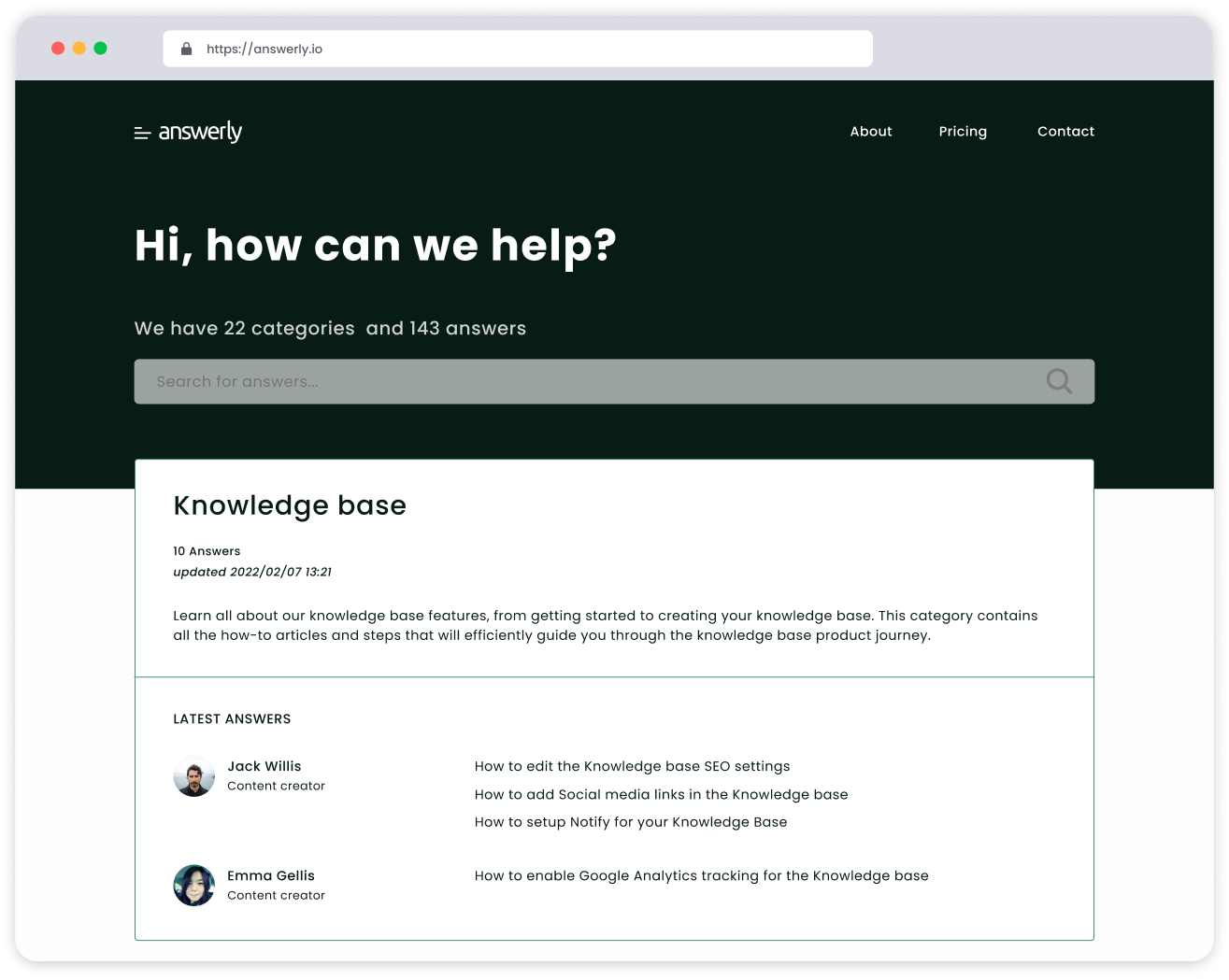Open 'How to edit the Knowledge base SEO settings'
Image resolution: width=1229 pixels, height=980 pixels.
pyautogui.click(x=632, y=766)
